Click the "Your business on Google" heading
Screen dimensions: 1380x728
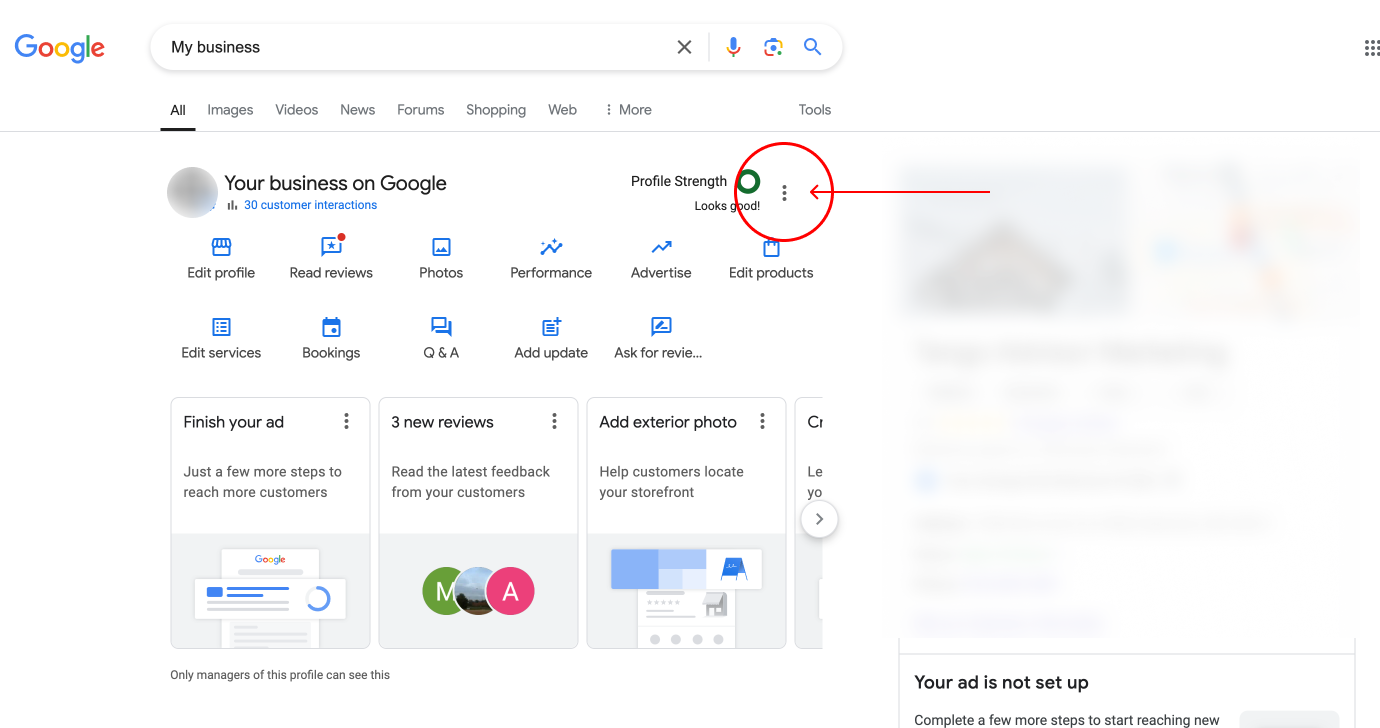(x=335, y=183)
